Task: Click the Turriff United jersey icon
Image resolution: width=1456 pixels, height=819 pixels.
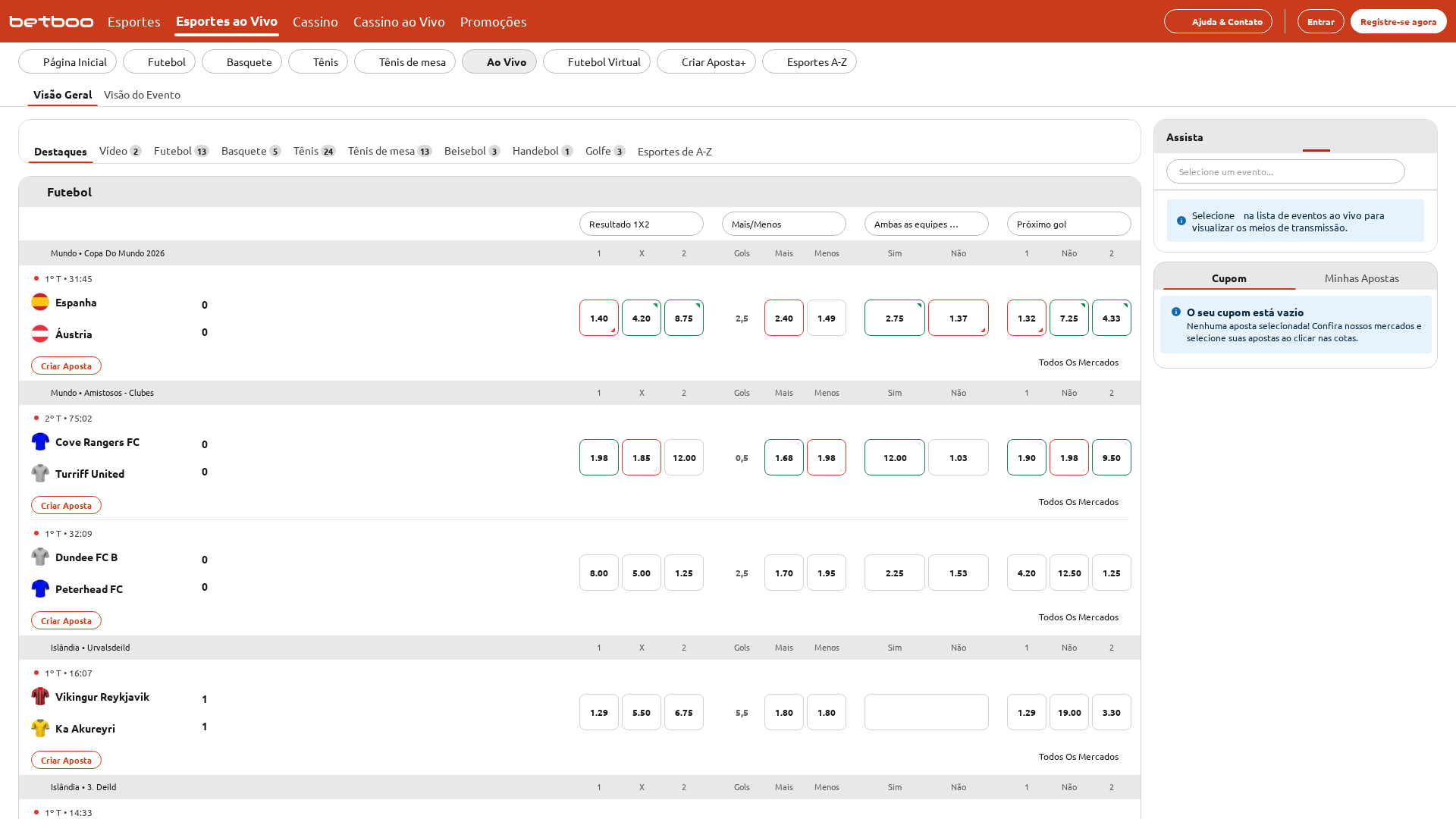Action: tap(40, 473)
